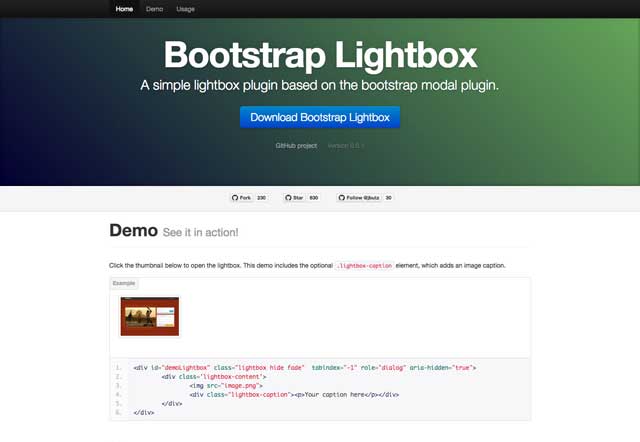Open the fork count bubble showing 230
Image resolution: width=640 pixels, height=442 pixels.
262,198
